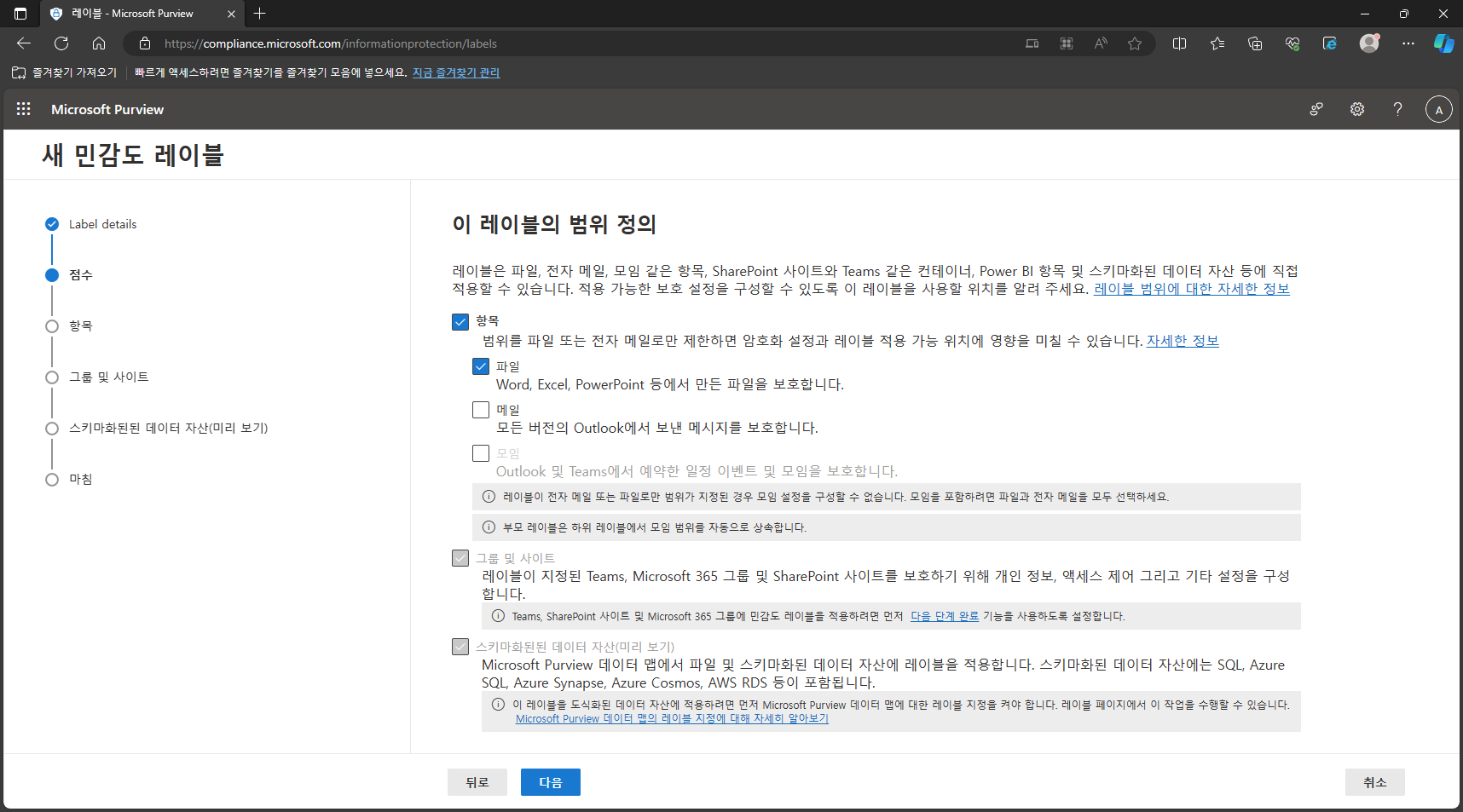Open the favorites list icon
The height and width of the screenshot is (812, 1463).
point(1217,43)
